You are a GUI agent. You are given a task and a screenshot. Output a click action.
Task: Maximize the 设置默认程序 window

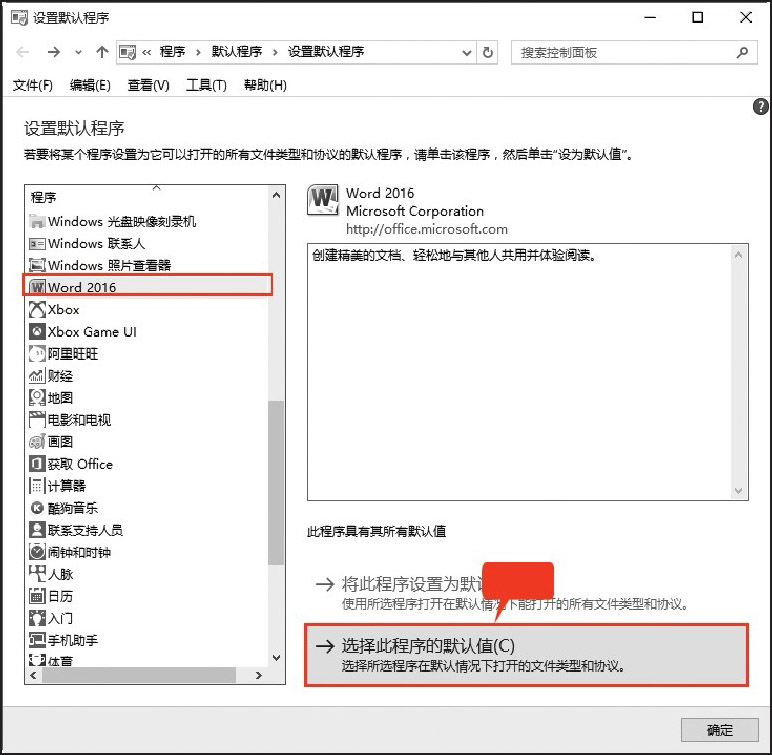[697, 18]
